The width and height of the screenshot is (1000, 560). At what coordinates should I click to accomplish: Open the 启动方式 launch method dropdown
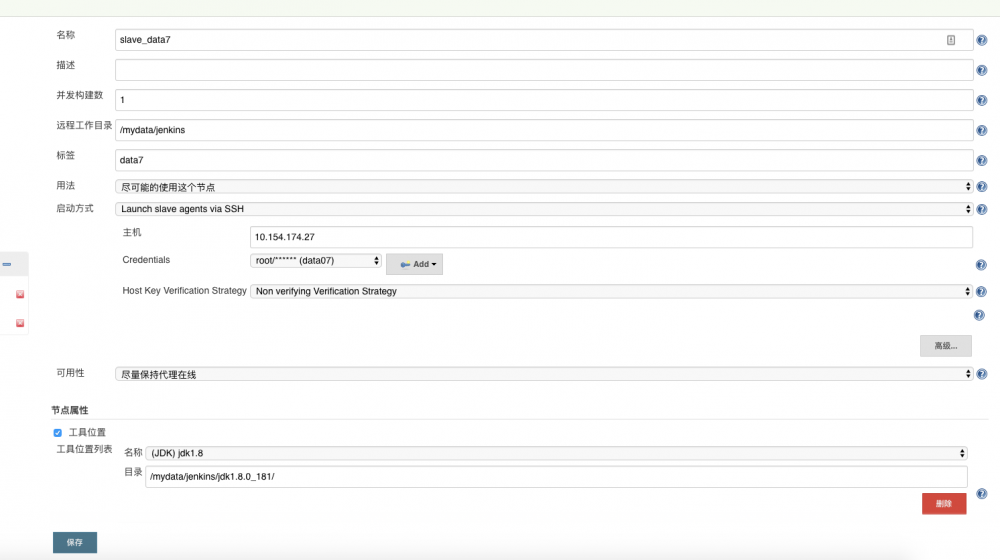click(544, 209)
